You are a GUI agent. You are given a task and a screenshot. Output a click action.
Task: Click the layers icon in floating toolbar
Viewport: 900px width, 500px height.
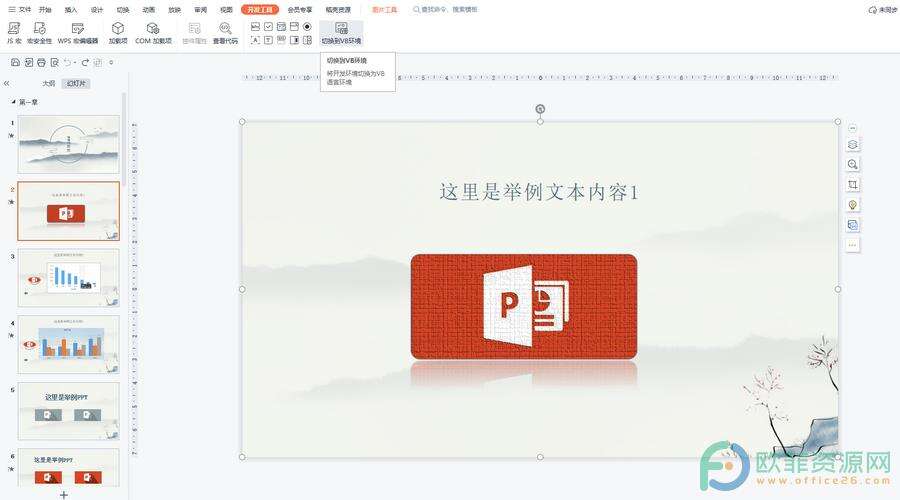click(852, 145)
